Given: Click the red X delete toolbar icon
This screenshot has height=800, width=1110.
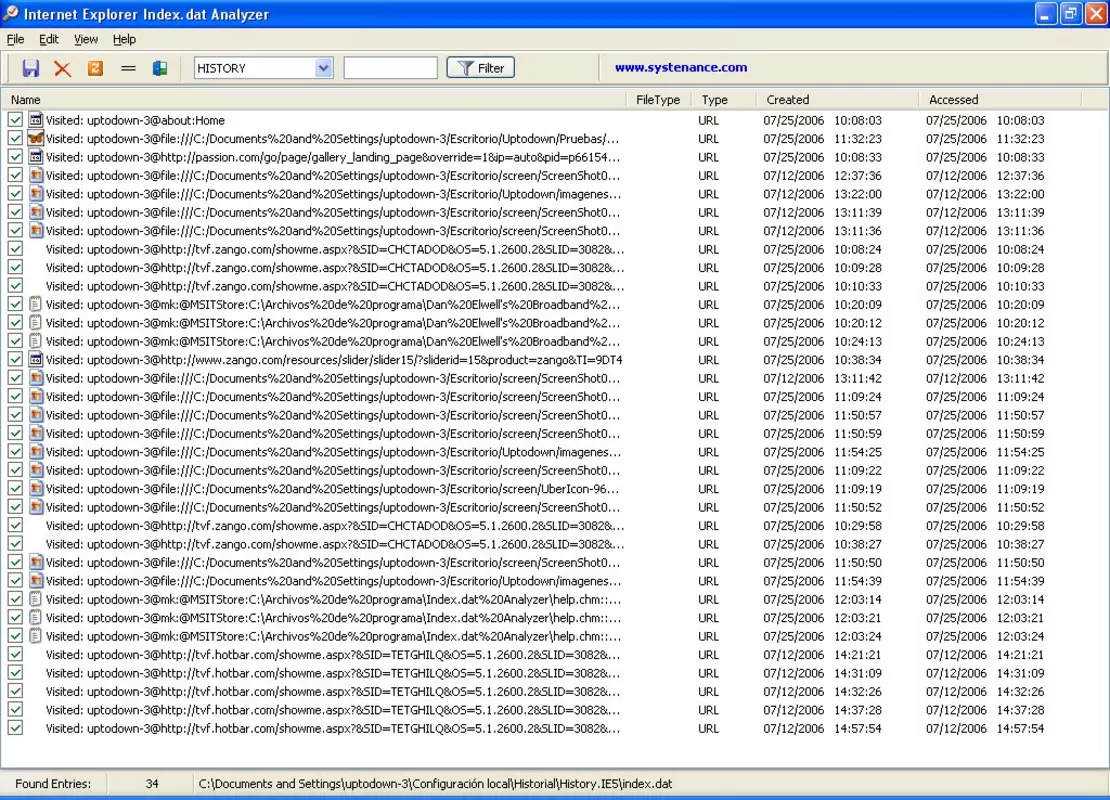Looking at the screenshot, I should [62, 68].
